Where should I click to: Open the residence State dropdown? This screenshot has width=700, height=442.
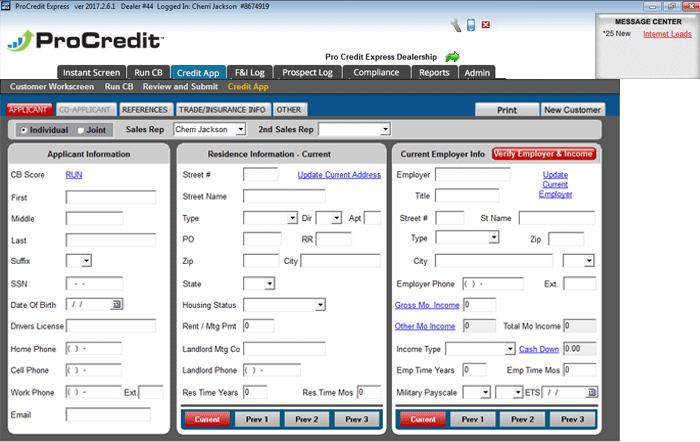click(x=269, y=284)
